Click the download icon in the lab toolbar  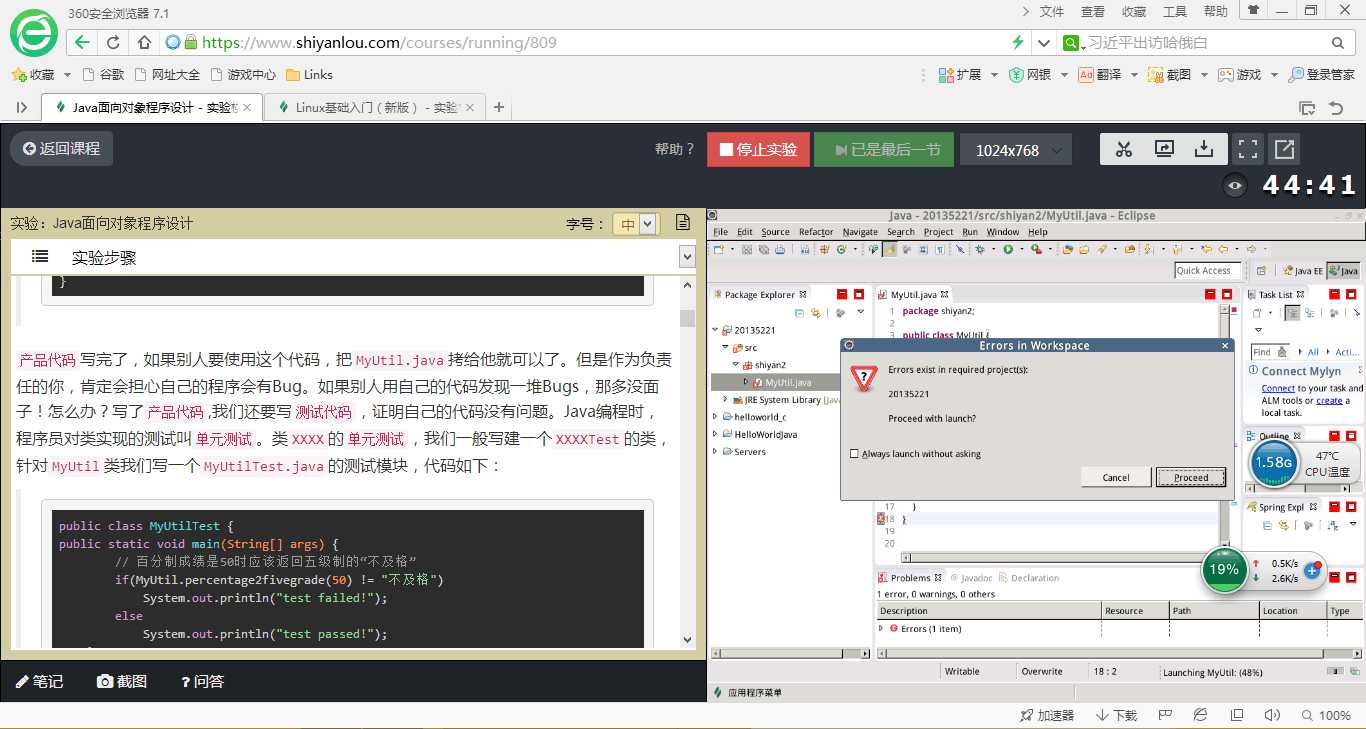point(1204,149)
